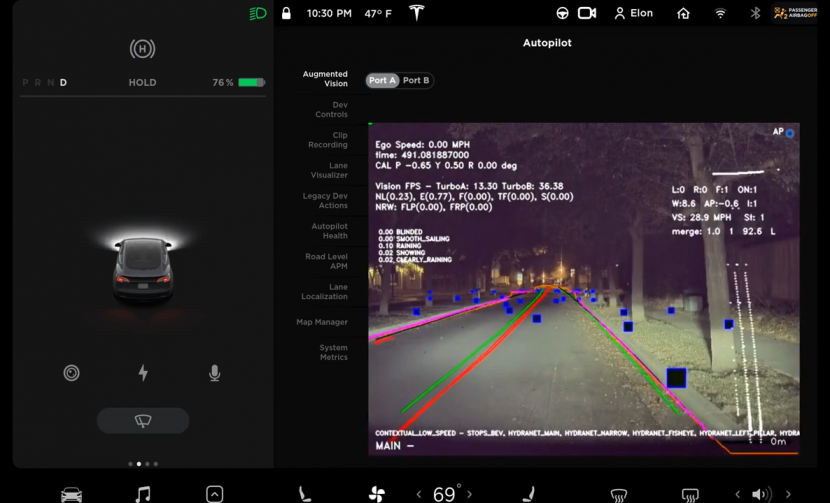
Task: Tap the windshield wiper button
Action: 143,420
